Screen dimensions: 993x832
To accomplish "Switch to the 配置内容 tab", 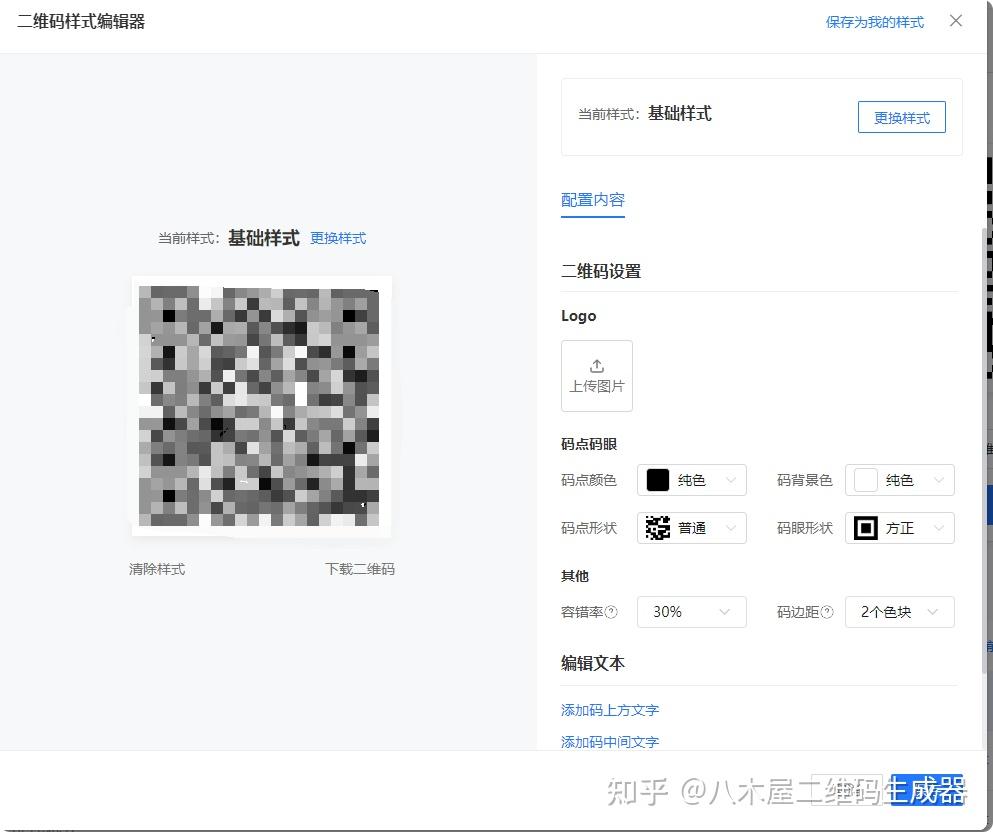I will 593,200.
